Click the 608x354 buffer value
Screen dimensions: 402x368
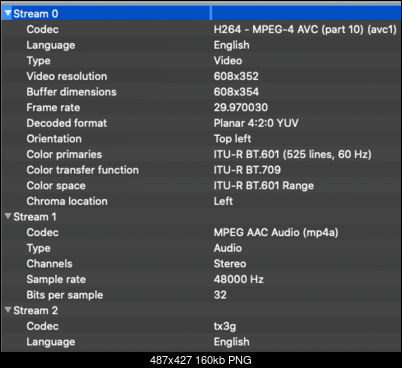pyautogui.click(x=236, y=92)
